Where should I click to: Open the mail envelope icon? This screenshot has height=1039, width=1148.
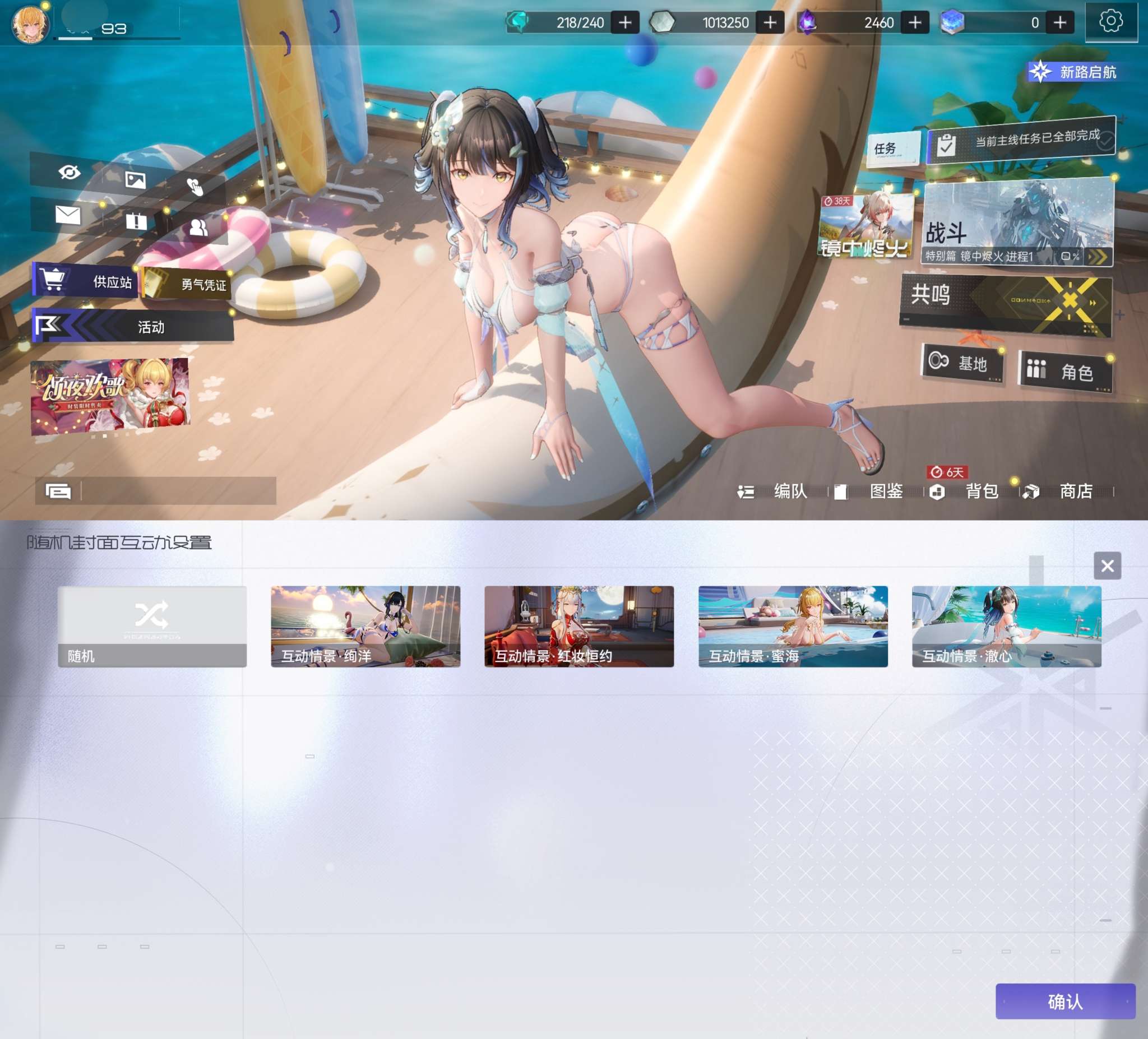tap(68, 215)
